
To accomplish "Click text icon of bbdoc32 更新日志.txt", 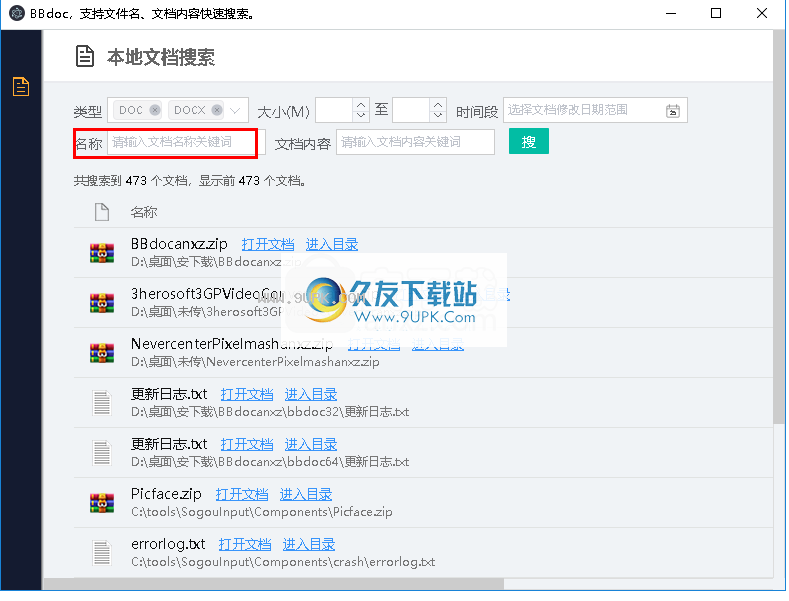I will 102,403.
